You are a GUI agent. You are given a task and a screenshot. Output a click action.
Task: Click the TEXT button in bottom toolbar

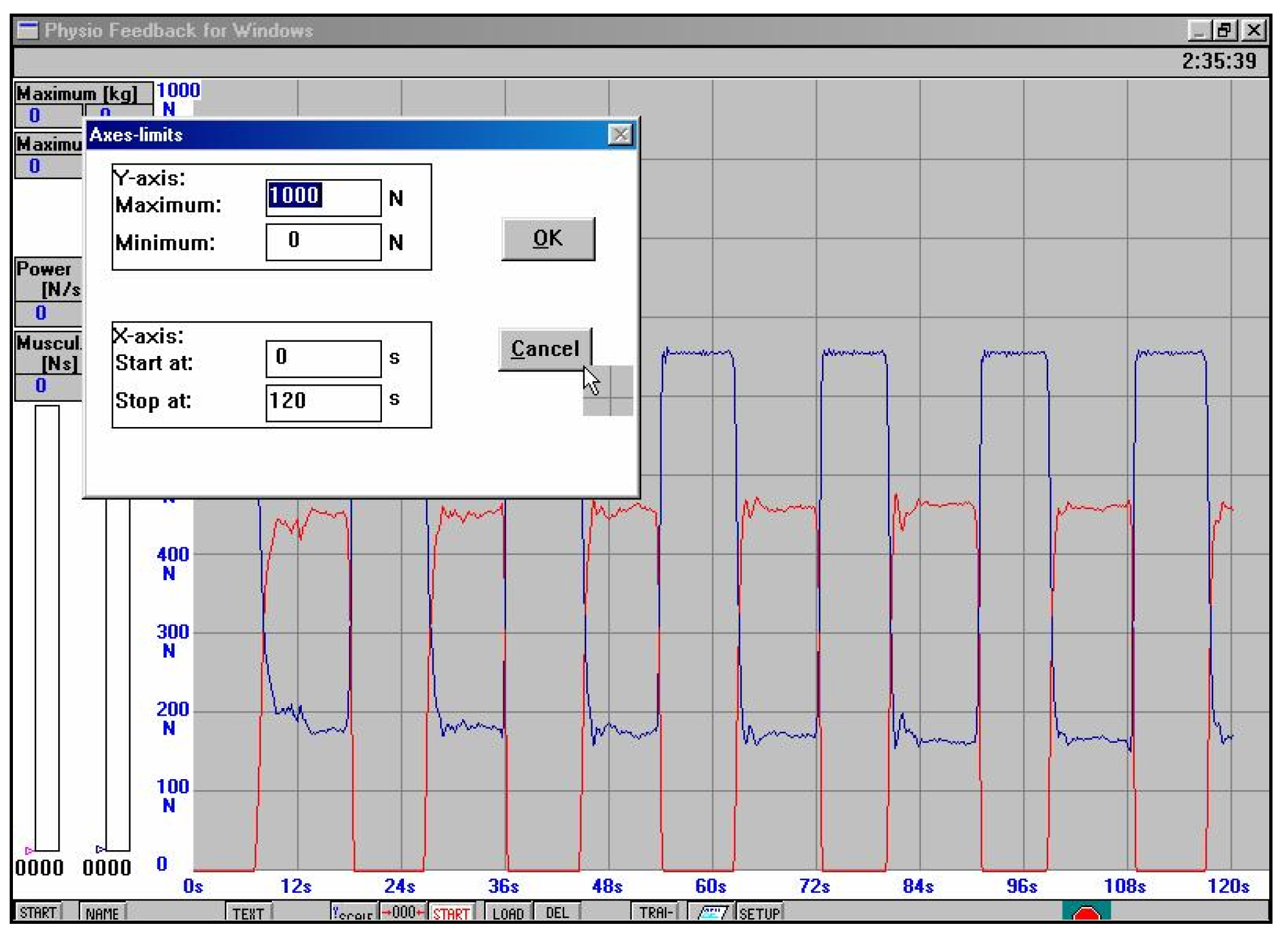pyautogui.click(x=248, y=912)
